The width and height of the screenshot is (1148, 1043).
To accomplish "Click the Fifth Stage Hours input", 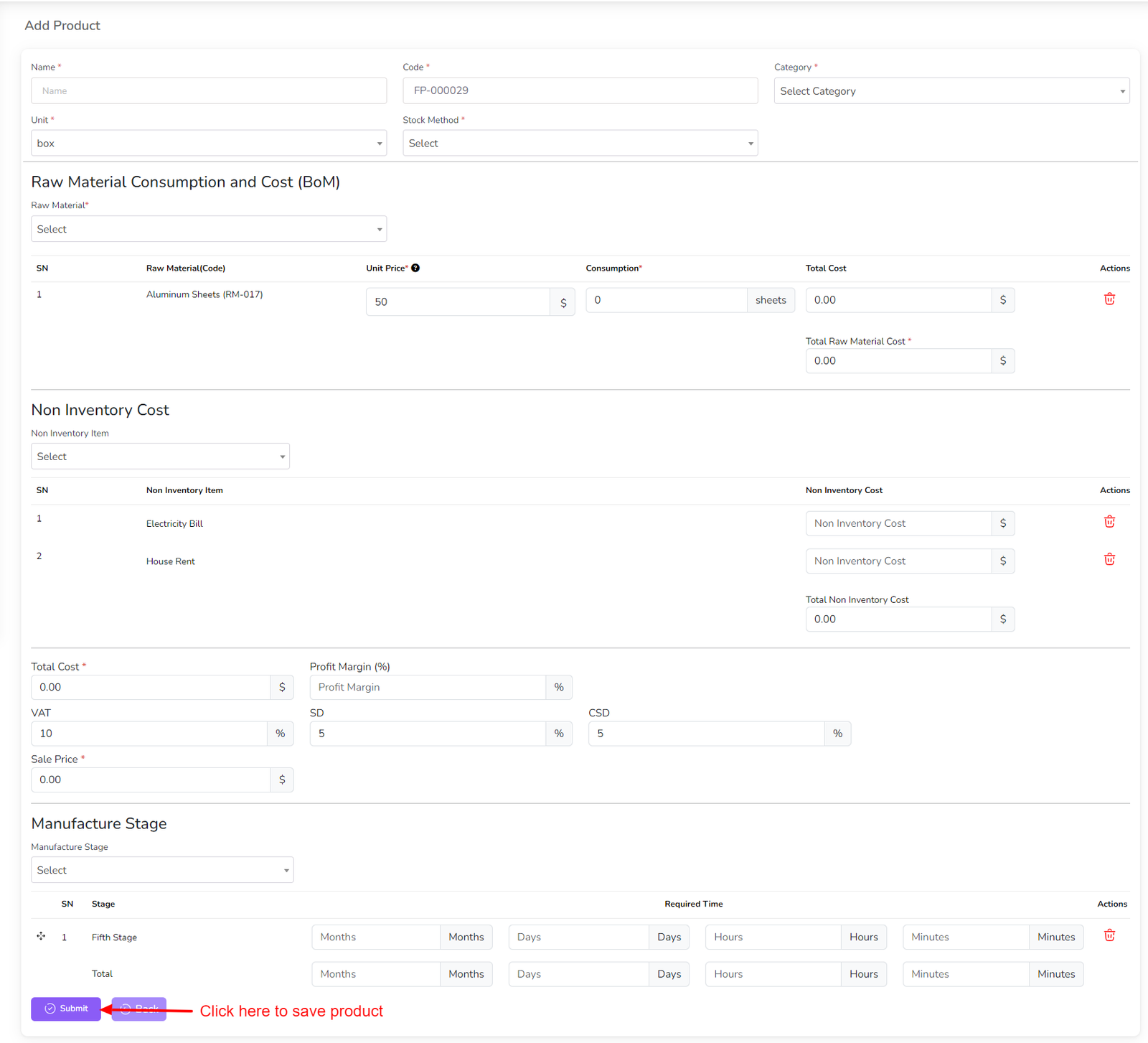I will 772,937.
